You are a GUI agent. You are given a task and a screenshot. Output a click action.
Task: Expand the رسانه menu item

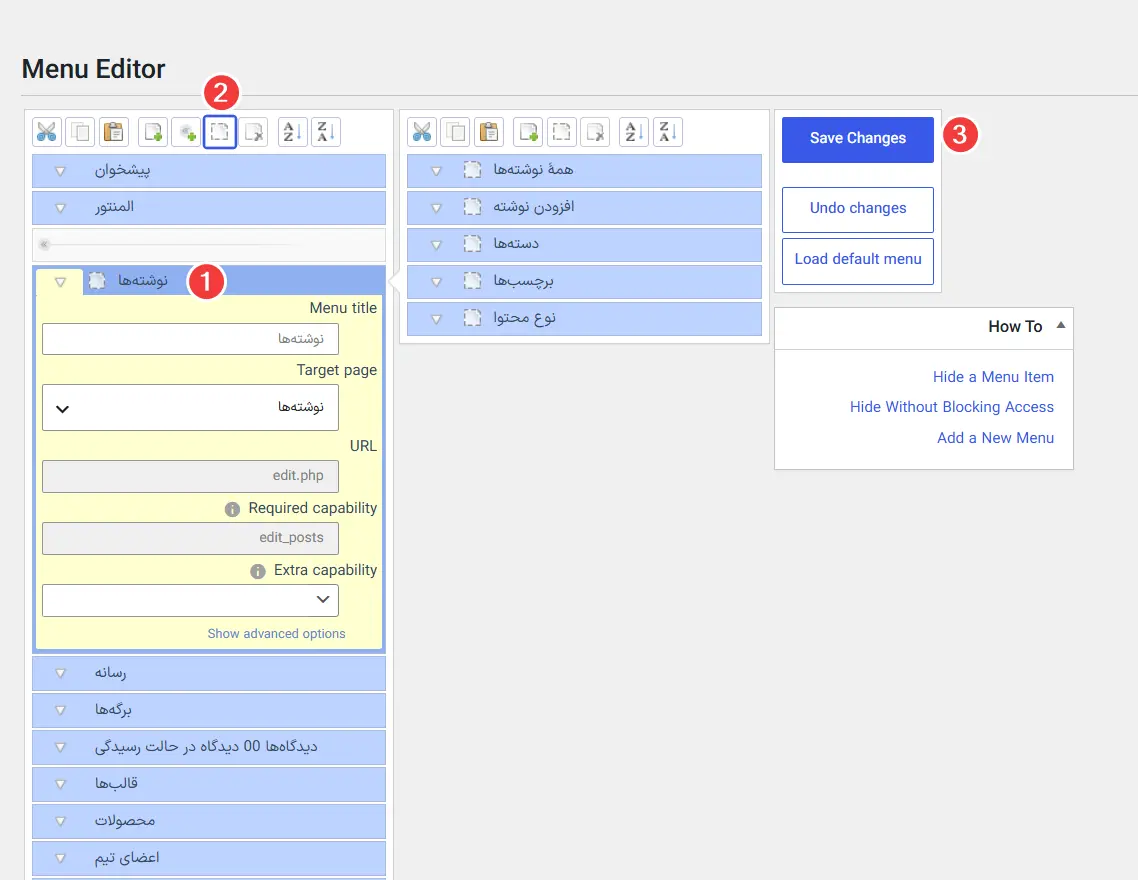pos(60,674)
